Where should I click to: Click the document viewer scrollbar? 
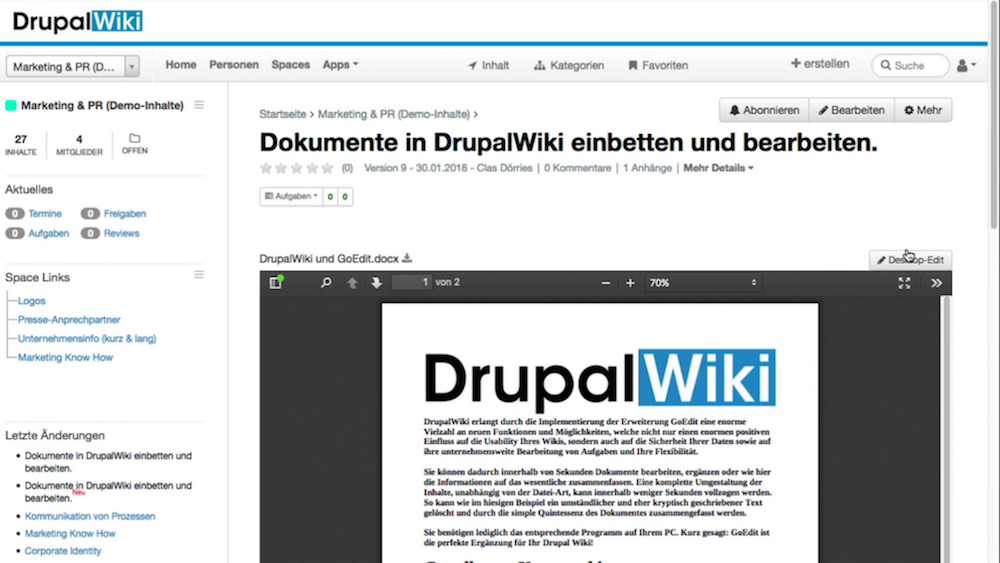pos(946,428)
